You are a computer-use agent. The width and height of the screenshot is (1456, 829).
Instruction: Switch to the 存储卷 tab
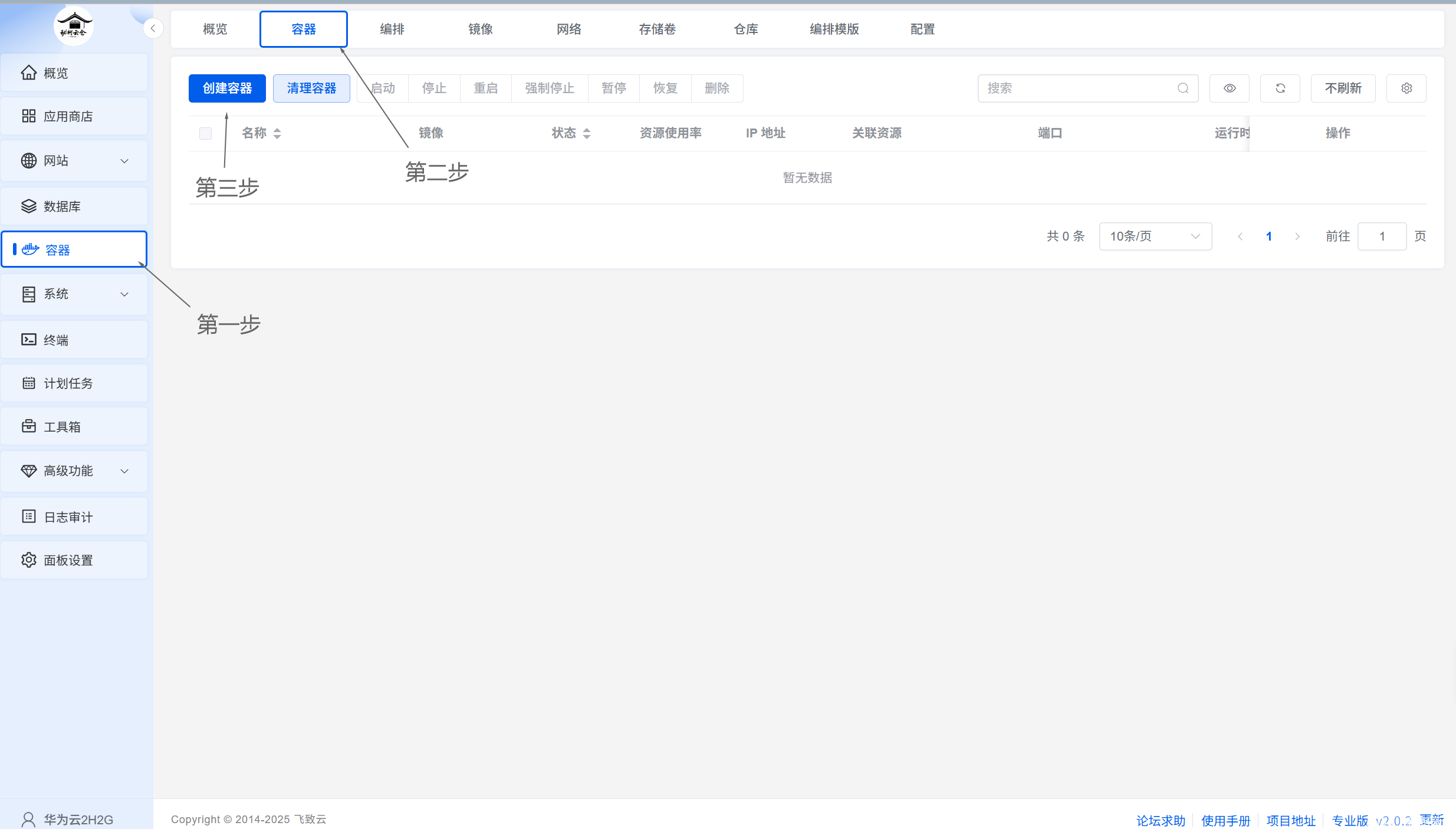tap(658, 29)
